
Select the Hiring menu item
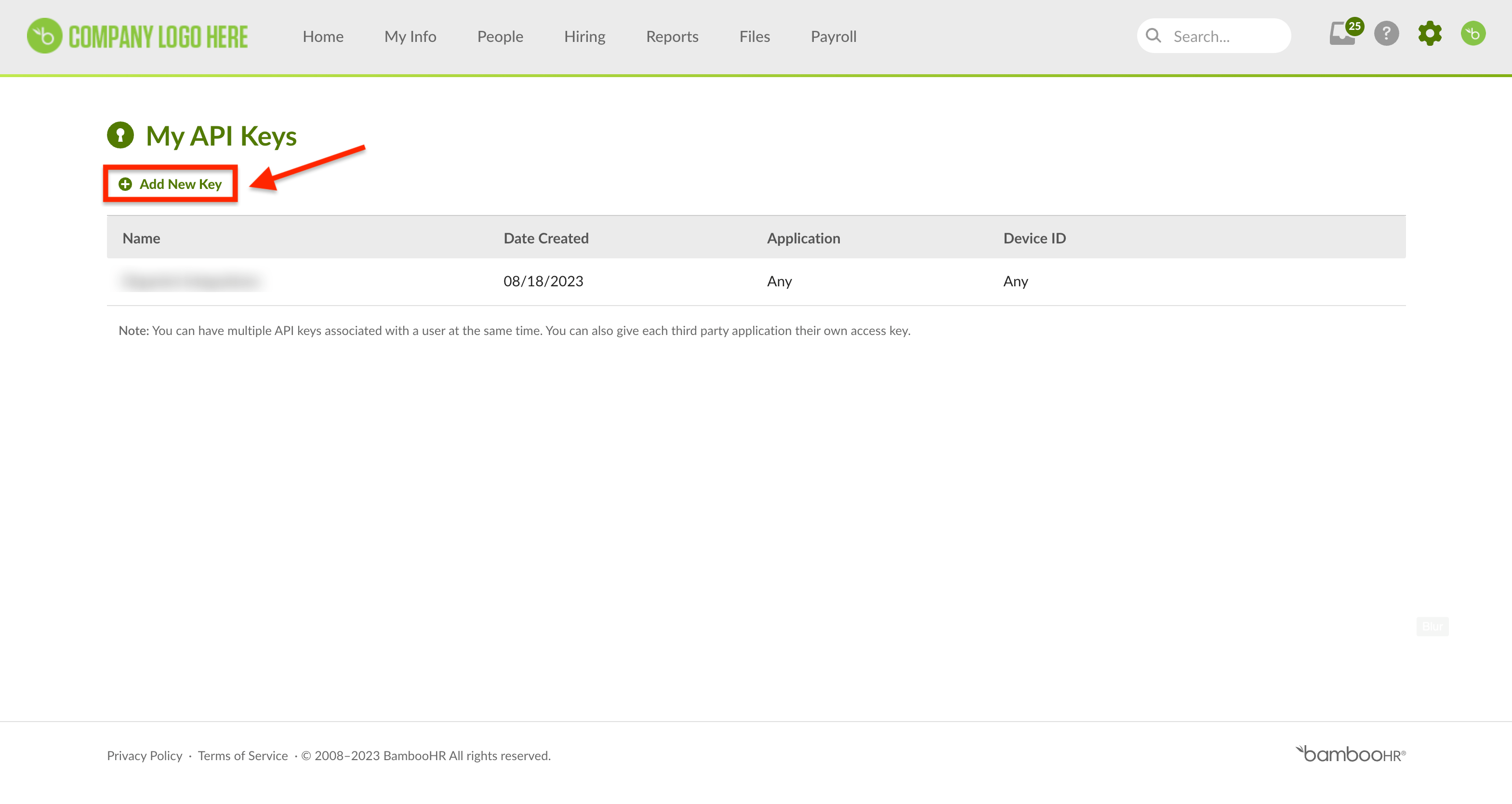click(x=584, y=36)
